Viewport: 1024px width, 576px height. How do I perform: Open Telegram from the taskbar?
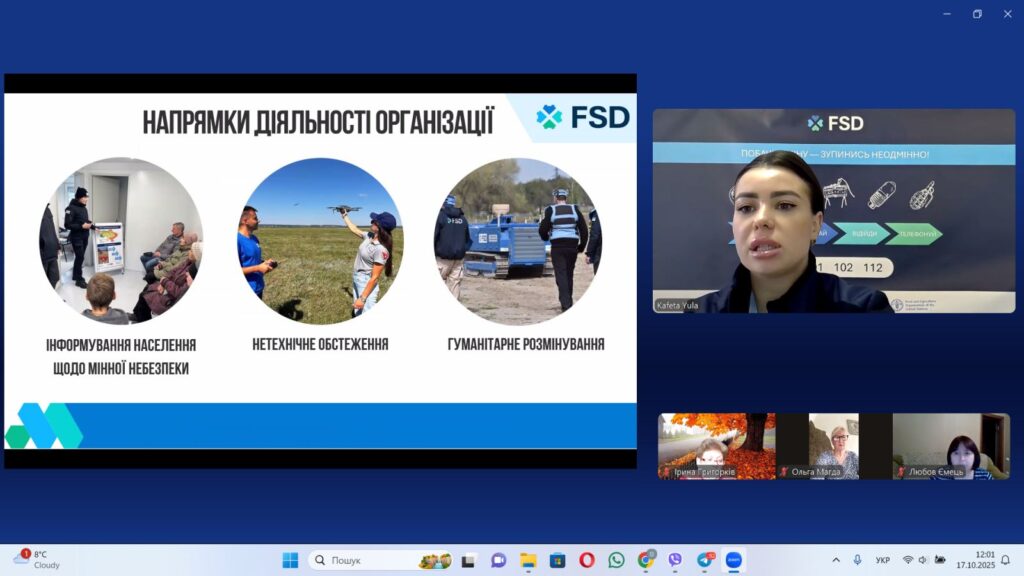click(x=705, y=560)
